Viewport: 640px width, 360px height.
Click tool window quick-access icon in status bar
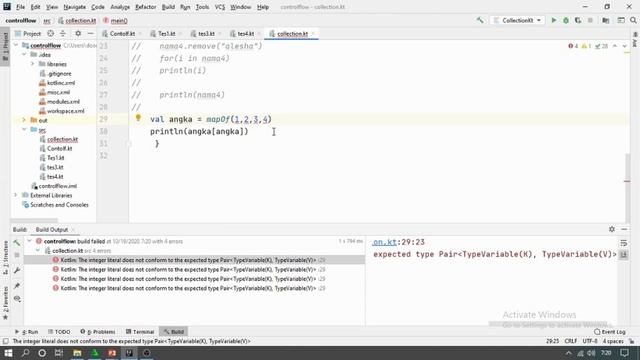(6, 341)
